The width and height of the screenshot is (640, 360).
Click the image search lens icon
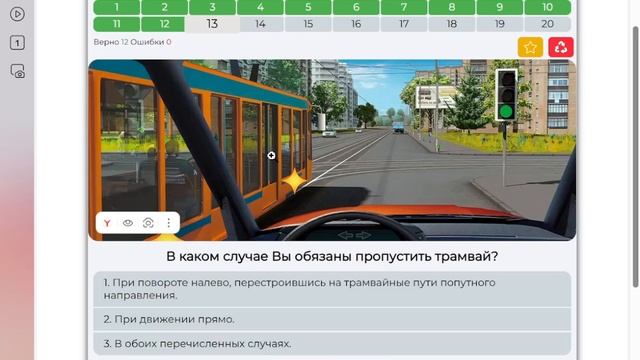coord(148,223)
